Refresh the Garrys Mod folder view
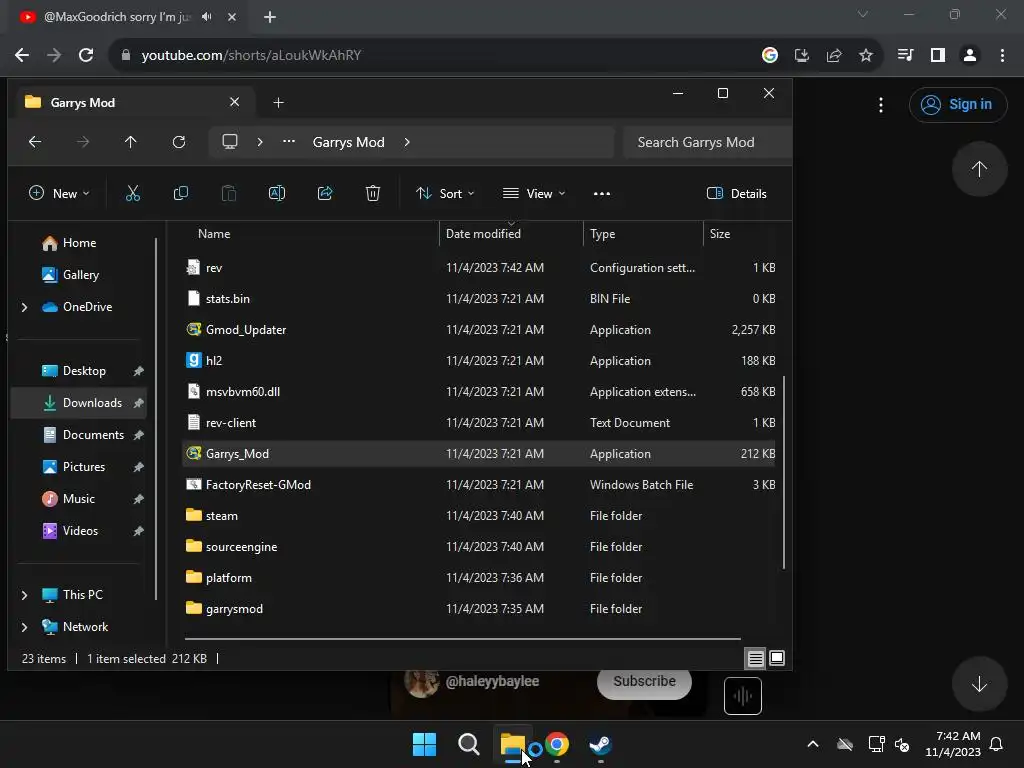This screenshot has width=1024, height=768. [x=179, y=142]
